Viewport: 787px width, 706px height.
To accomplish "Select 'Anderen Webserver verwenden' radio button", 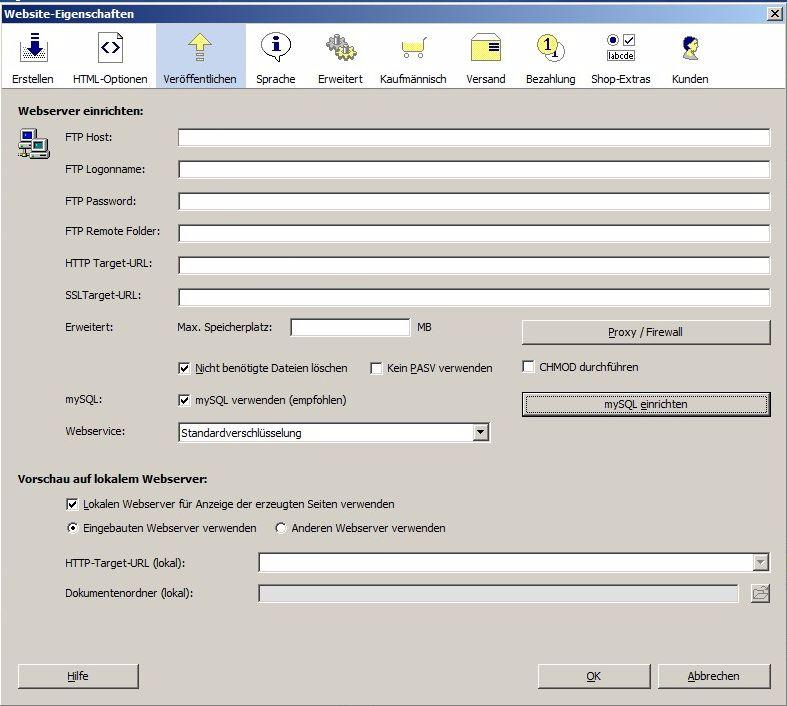I will tap(281, 528).
